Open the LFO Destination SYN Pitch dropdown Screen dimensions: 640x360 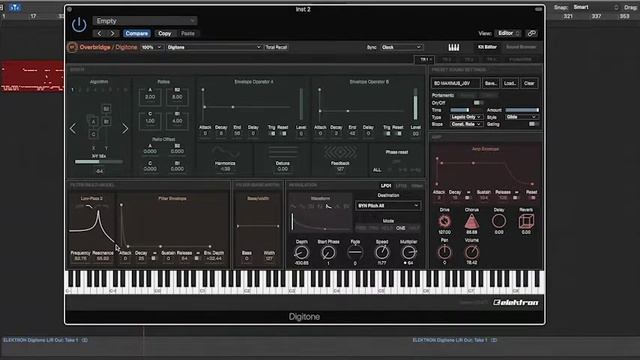point(388,206)
